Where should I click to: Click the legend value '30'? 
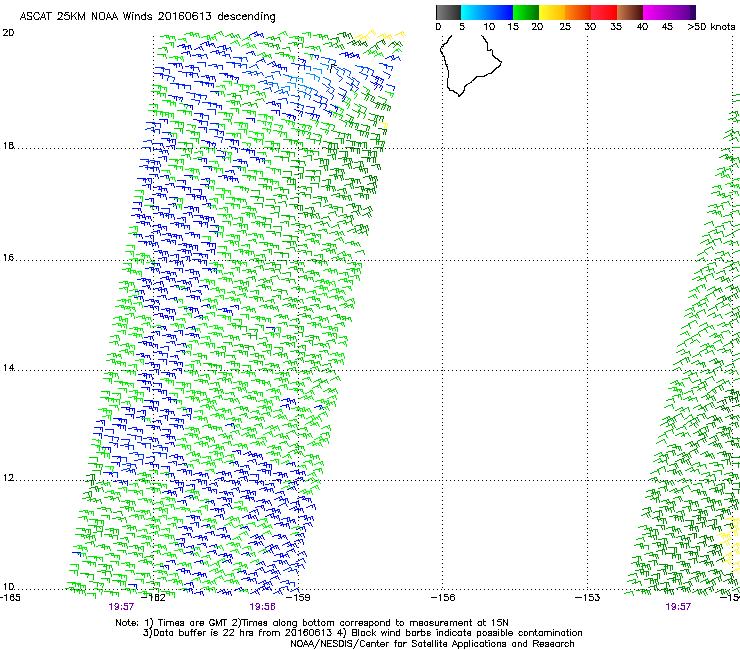pos(590,26)
